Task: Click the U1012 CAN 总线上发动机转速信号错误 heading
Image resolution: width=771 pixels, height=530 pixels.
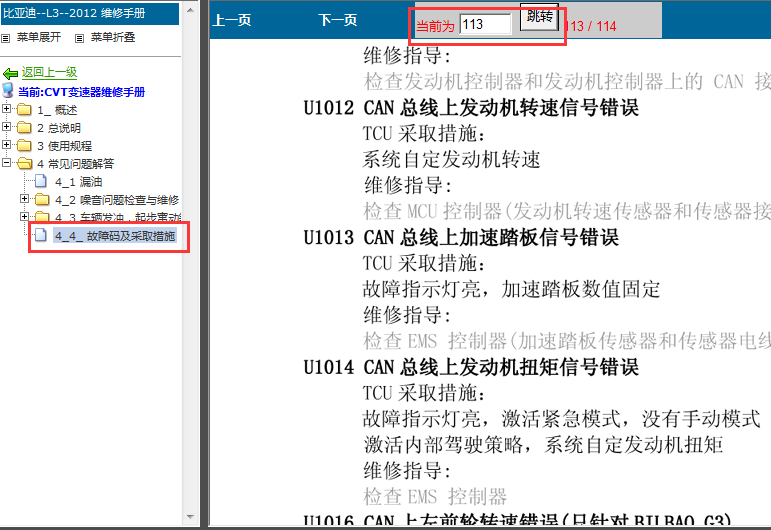Action: pos(471,108)
